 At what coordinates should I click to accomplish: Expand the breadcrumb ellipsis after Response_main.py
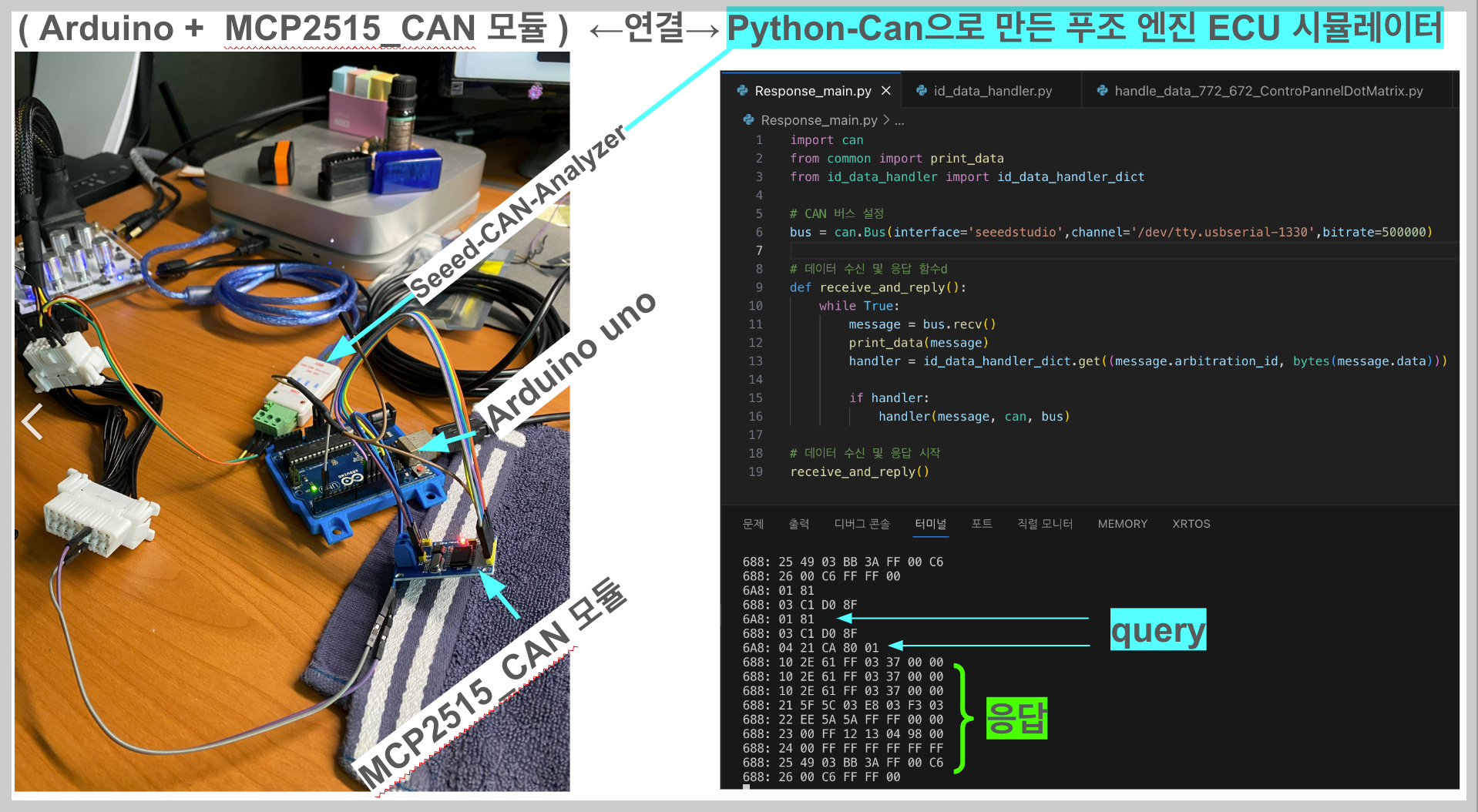click(899, 121)
